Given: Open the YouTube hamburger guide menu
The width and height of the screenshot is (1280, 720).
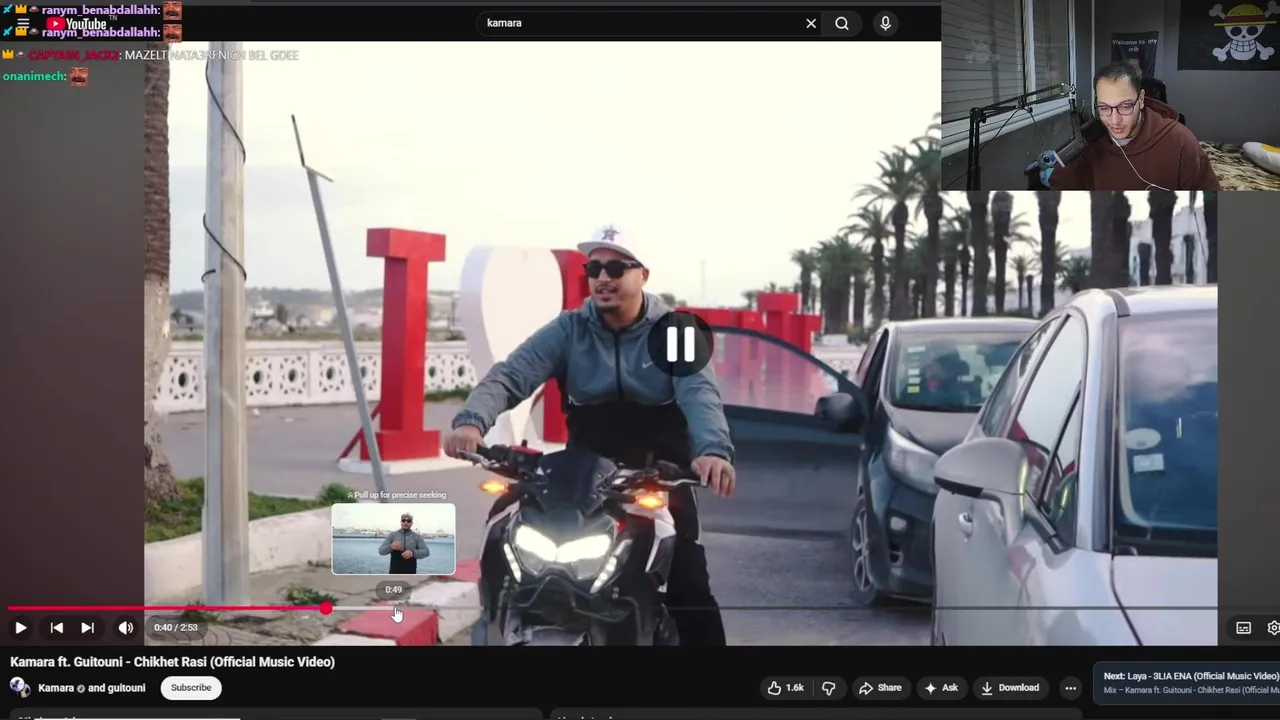Looking at the screenshot, I should coord(22,24).
